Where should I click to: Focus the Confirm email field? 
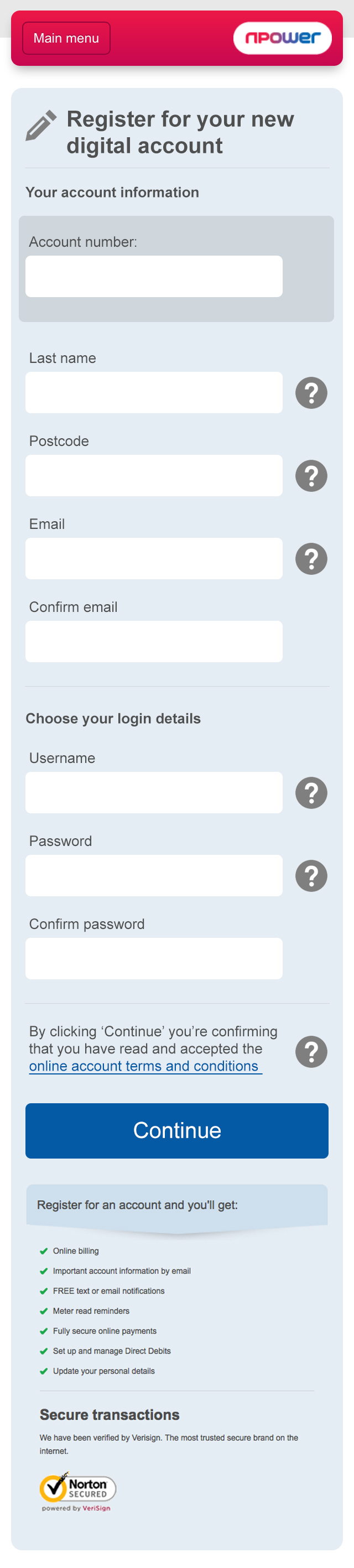[x=154, y=641]
